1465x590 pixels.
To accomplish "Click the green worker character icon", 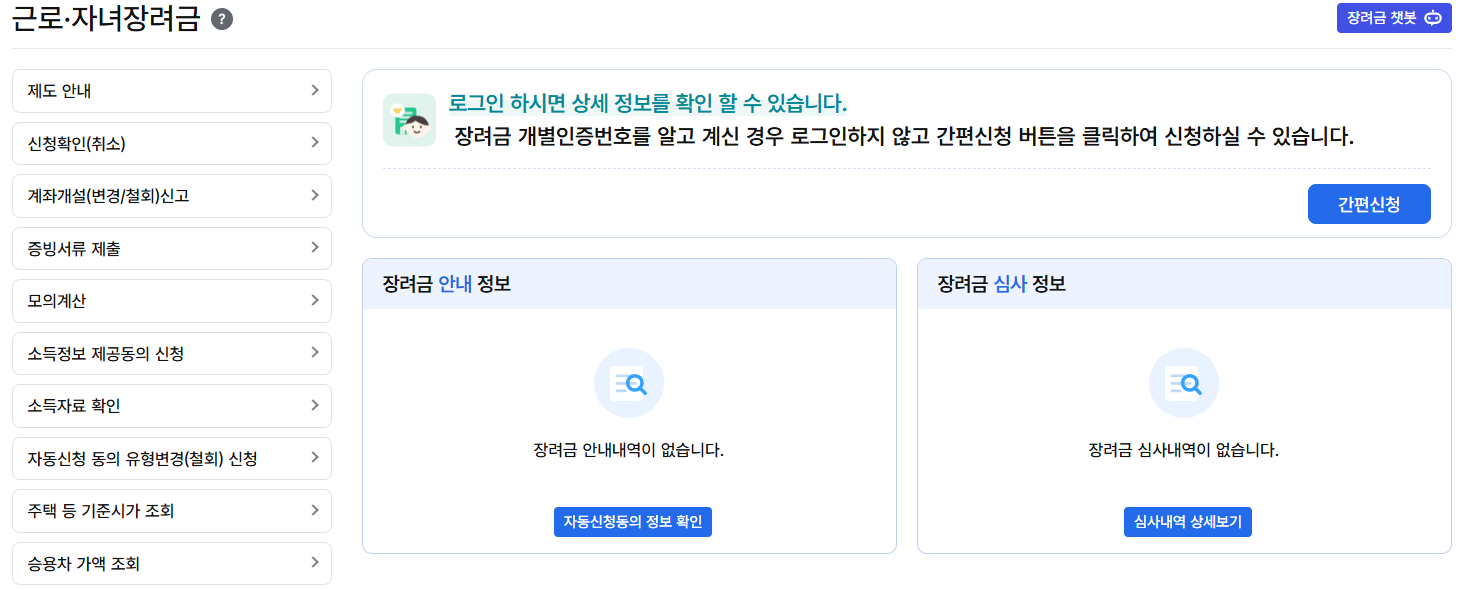I will click(x=410, y=121).
